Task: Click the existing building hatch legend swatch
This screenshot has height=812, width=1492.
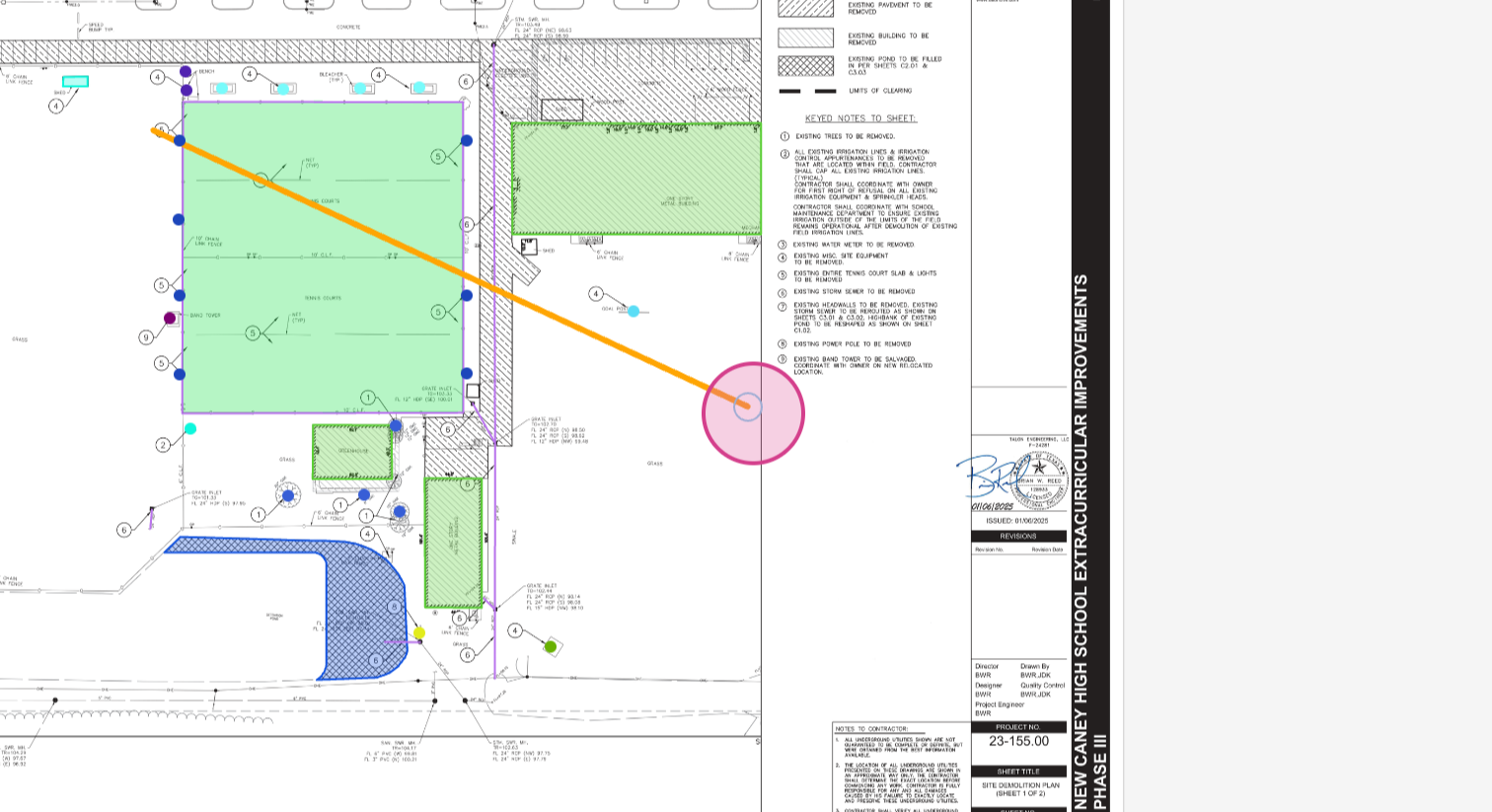Action: point(805,37)
